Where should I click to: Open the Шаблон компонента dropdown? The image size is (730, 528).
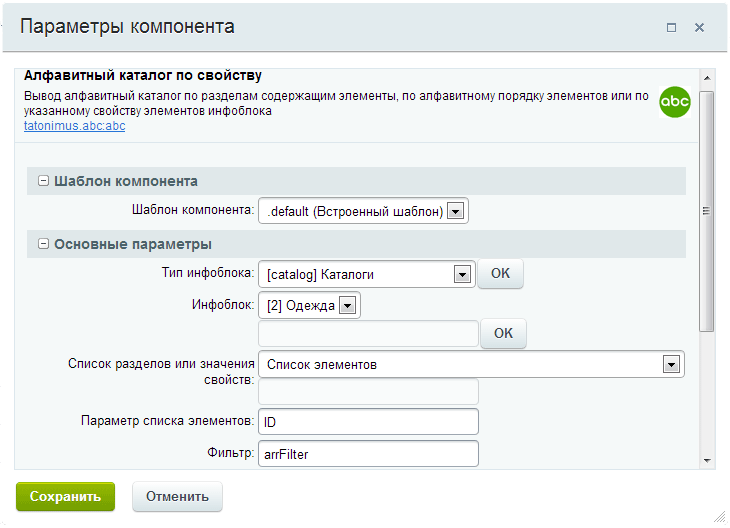point(455,211)
